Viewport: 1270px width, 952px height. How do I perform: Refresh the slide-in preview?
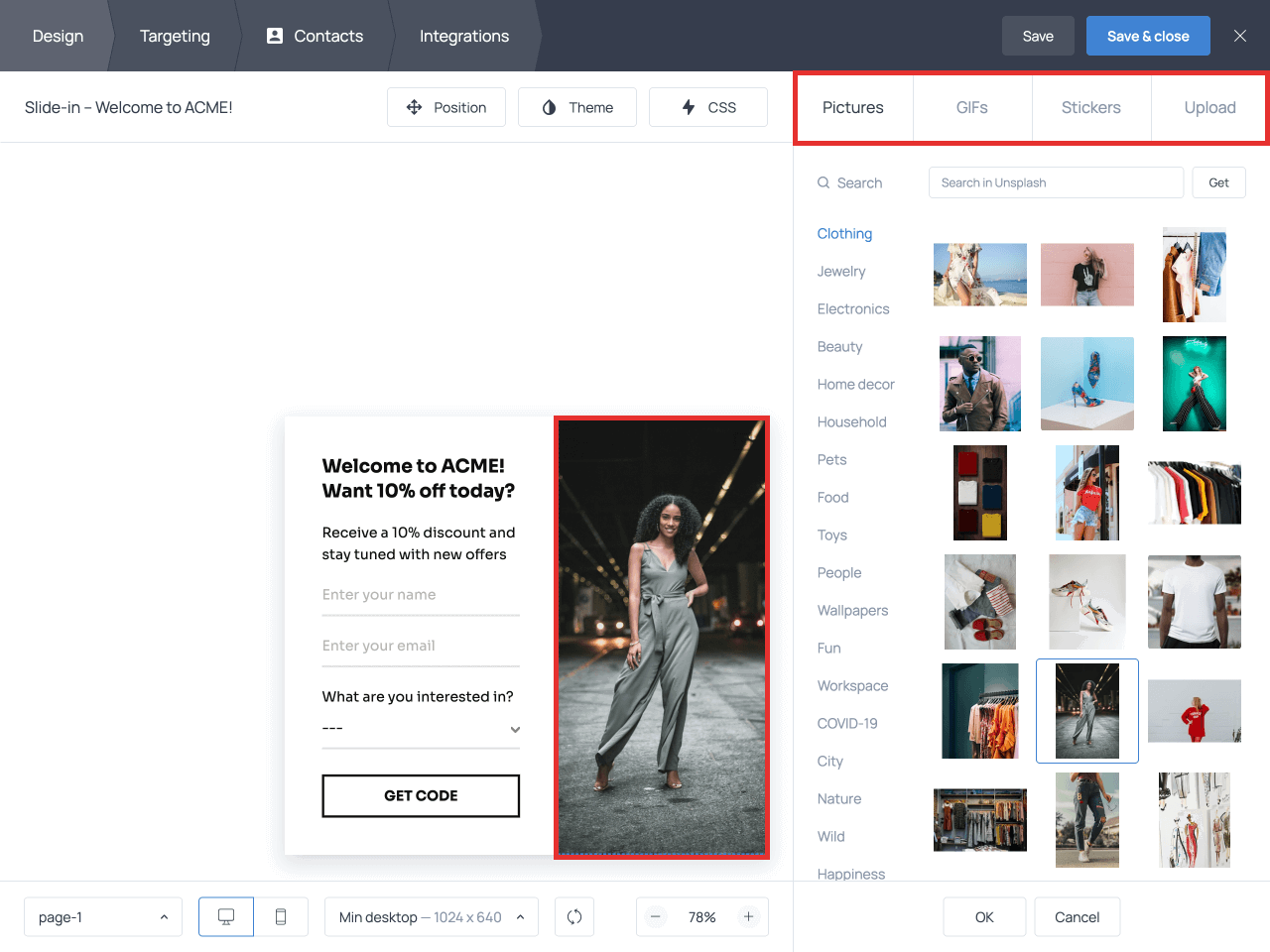click(574, 916)
